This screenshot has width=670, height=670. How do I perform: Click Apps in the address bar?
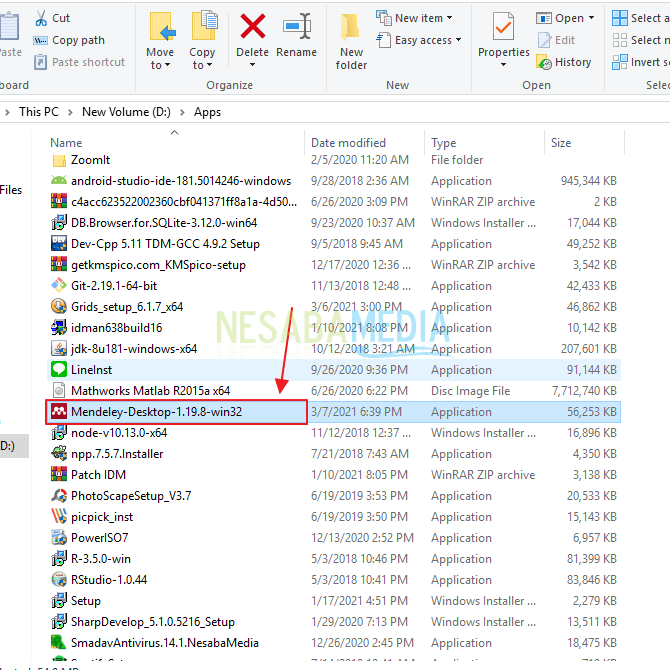click(x=207, y=112)
